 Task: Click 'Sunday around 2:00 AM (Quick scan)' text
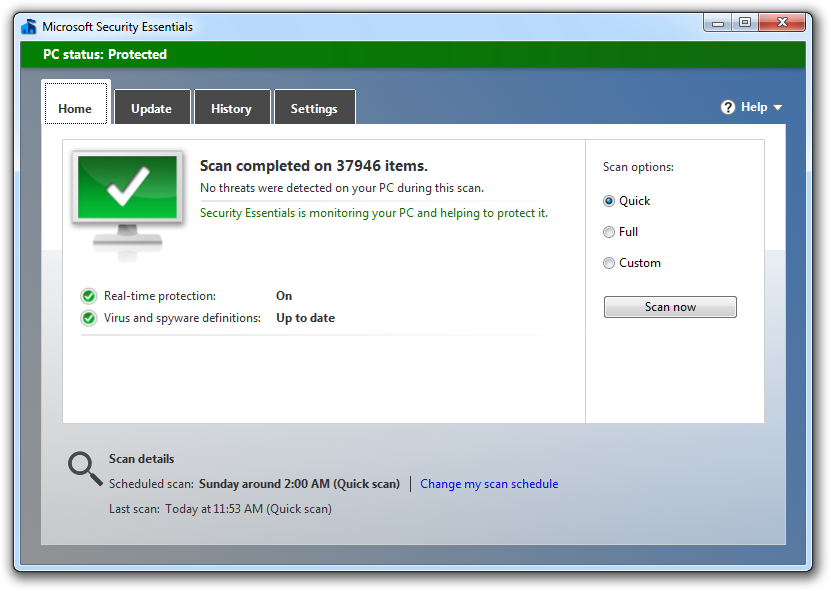tap(299, 484)
